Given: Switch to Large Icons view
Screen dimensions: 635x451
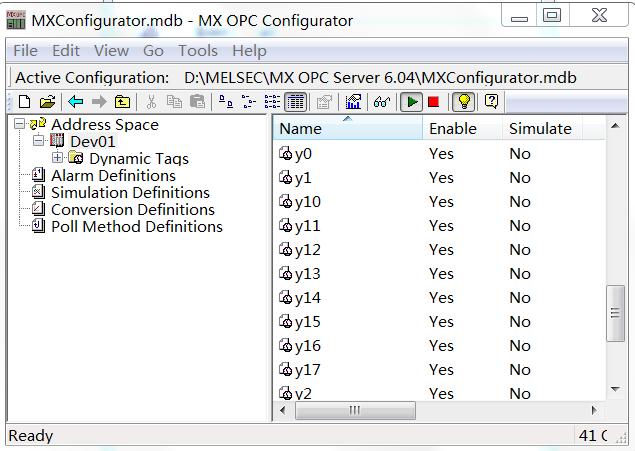Looking at the screenshot, I should (226, 102).
